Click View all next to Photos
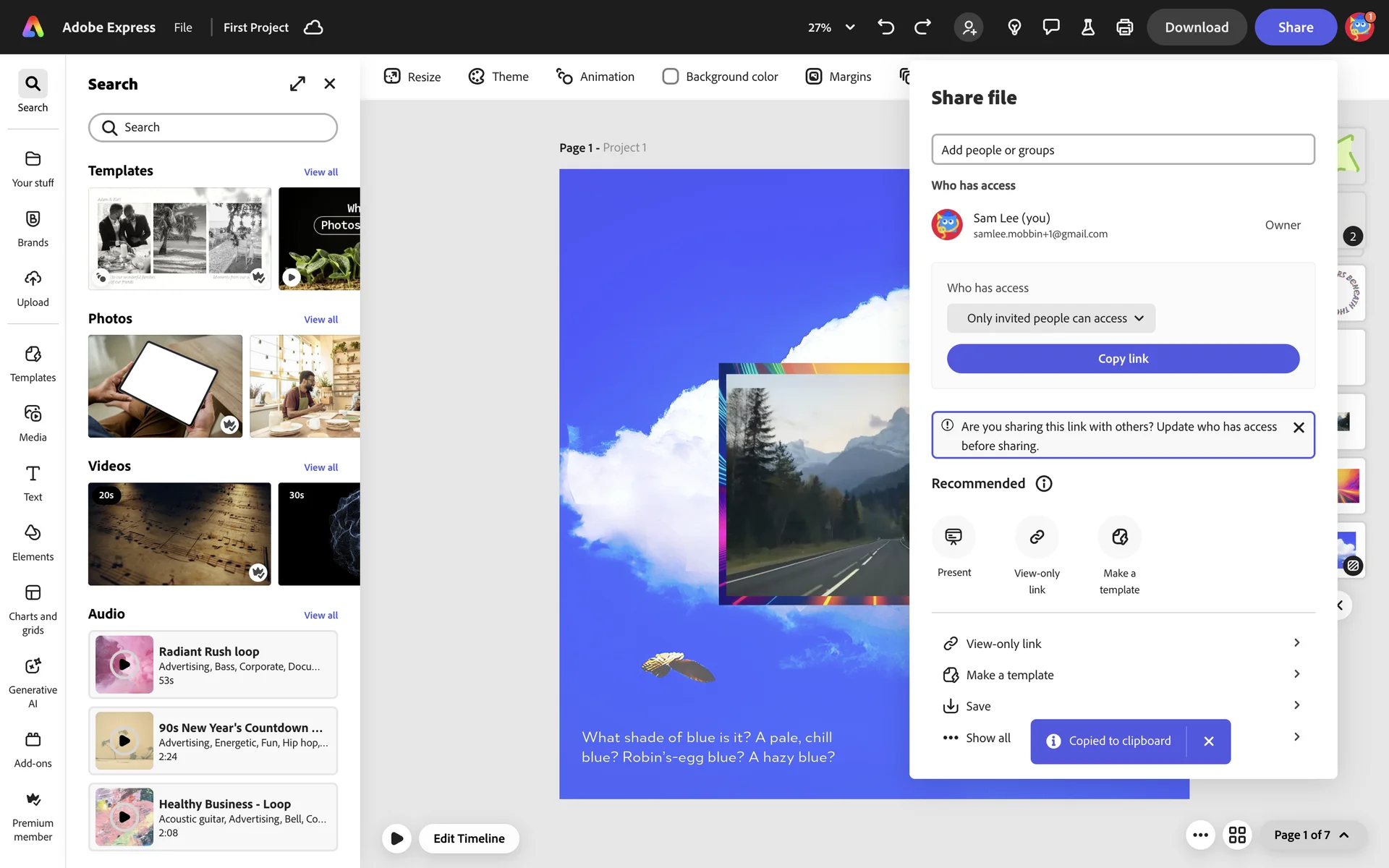 pyautogui.click(x=320, y=320)
